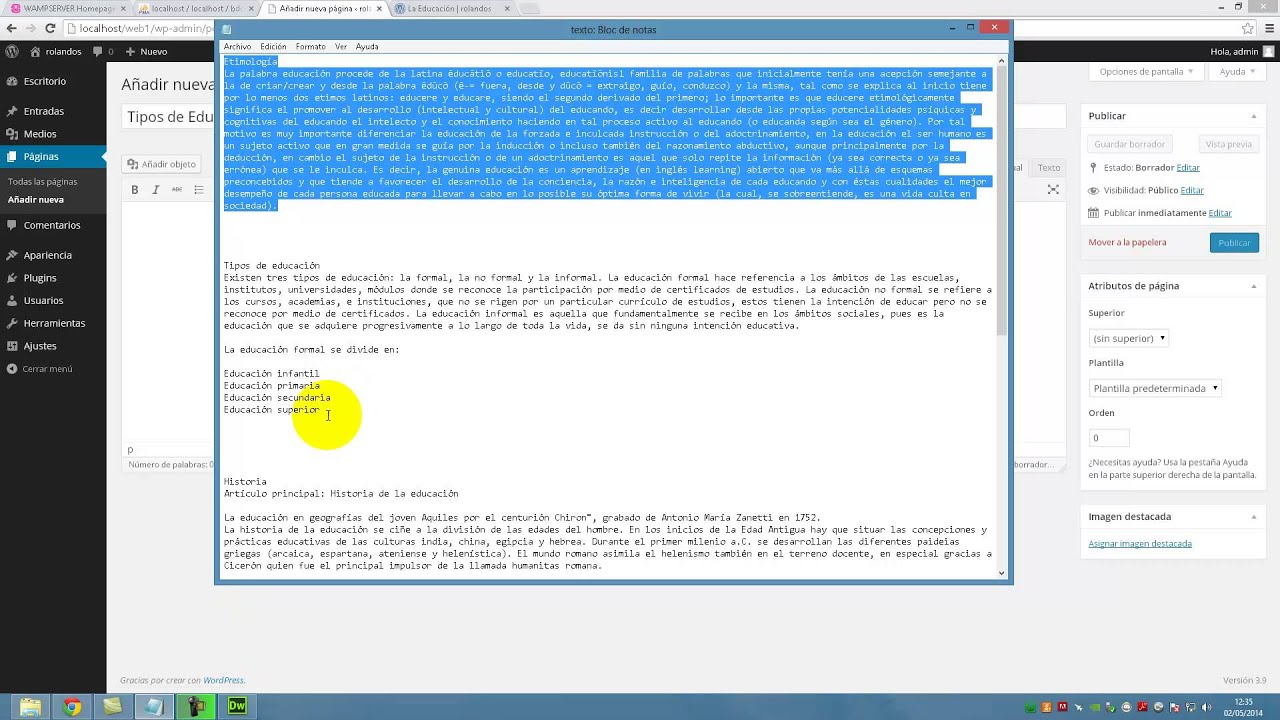Bookmark this page with the star icon
The image size is (1280, 720).
click(1248, 29)
